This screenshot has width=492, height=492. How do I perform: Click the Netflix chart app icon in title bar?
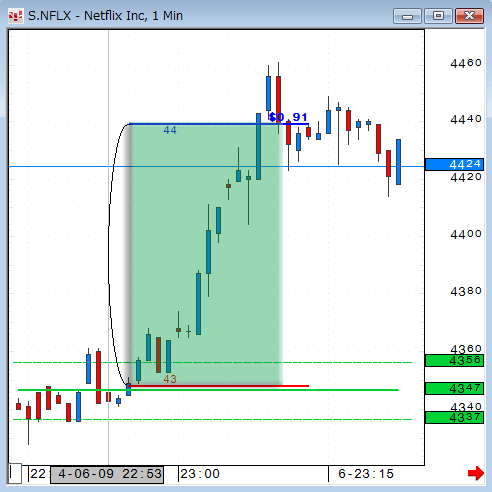pyautogui.click(x=16, y=16)
